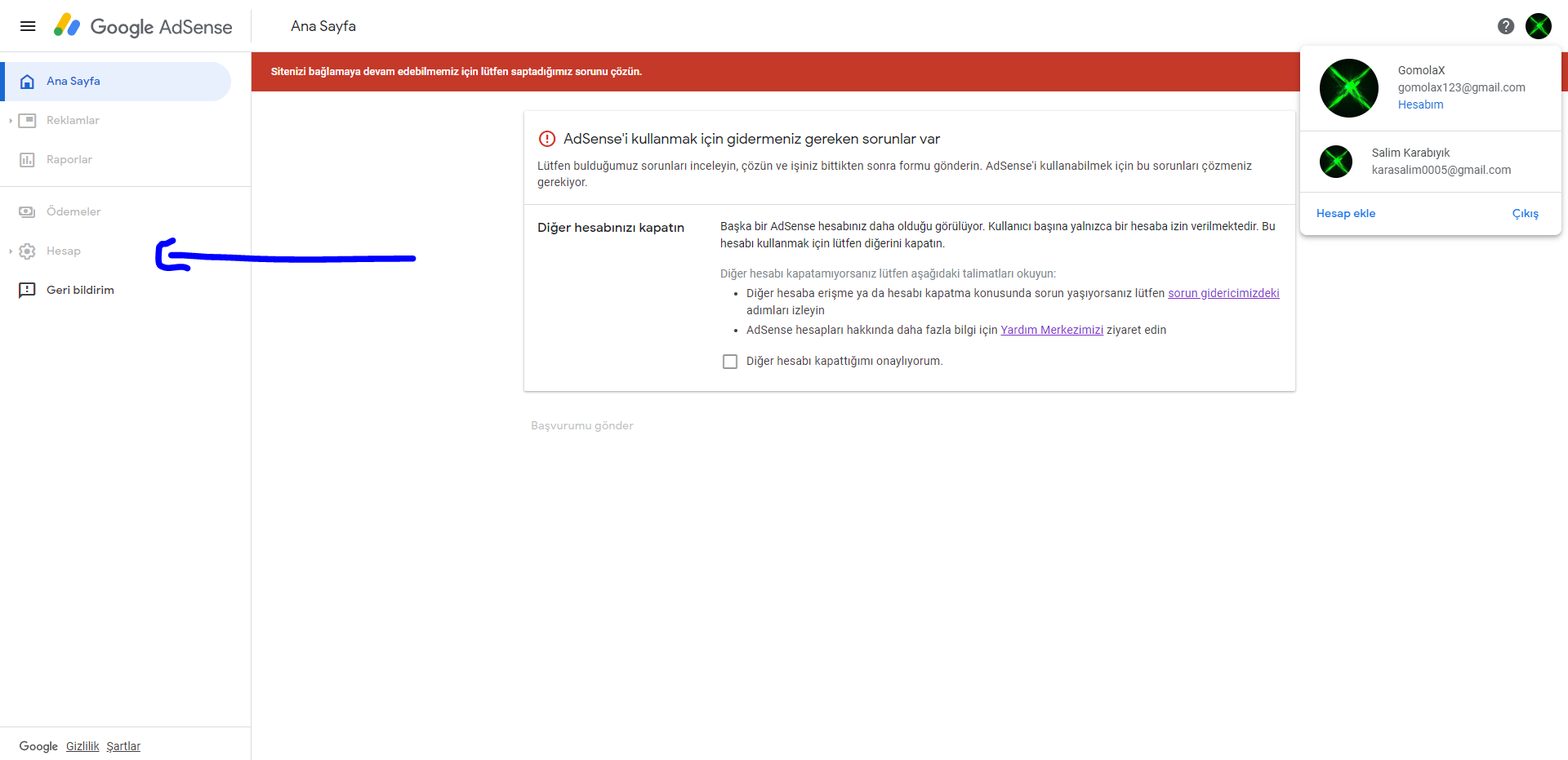This screenshot has height=760, width=1568.
Task: Open Şartlar footer link
Action: 123,746
